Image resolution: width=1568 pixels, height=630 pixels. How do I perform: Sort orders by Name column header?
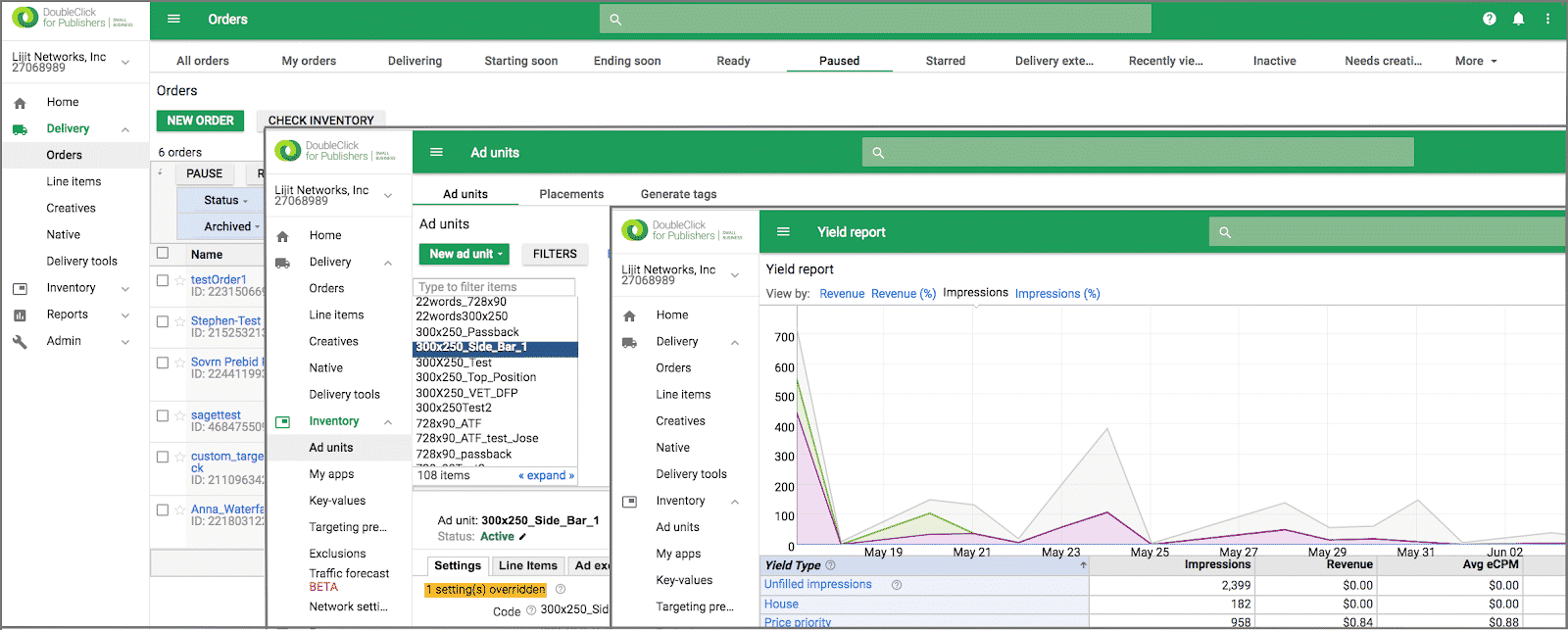click(207, 254)
